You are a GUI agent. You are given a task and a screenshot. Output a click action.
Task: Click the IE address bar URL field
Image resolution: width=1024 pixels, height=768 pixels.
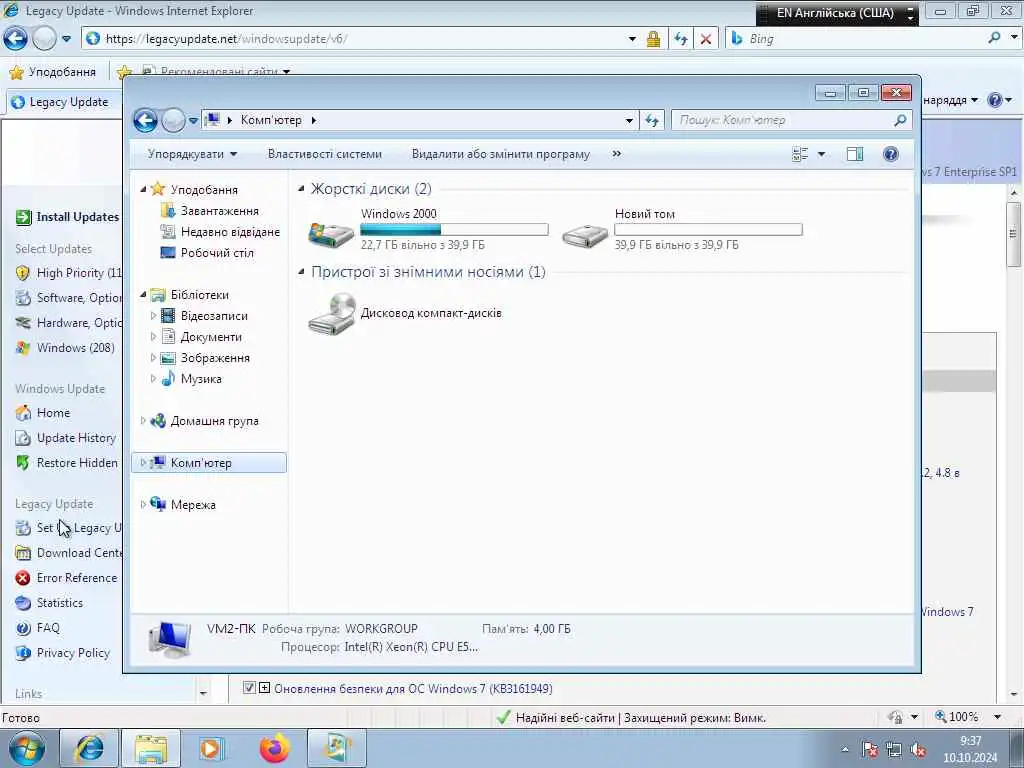click(x=362, y=39)
